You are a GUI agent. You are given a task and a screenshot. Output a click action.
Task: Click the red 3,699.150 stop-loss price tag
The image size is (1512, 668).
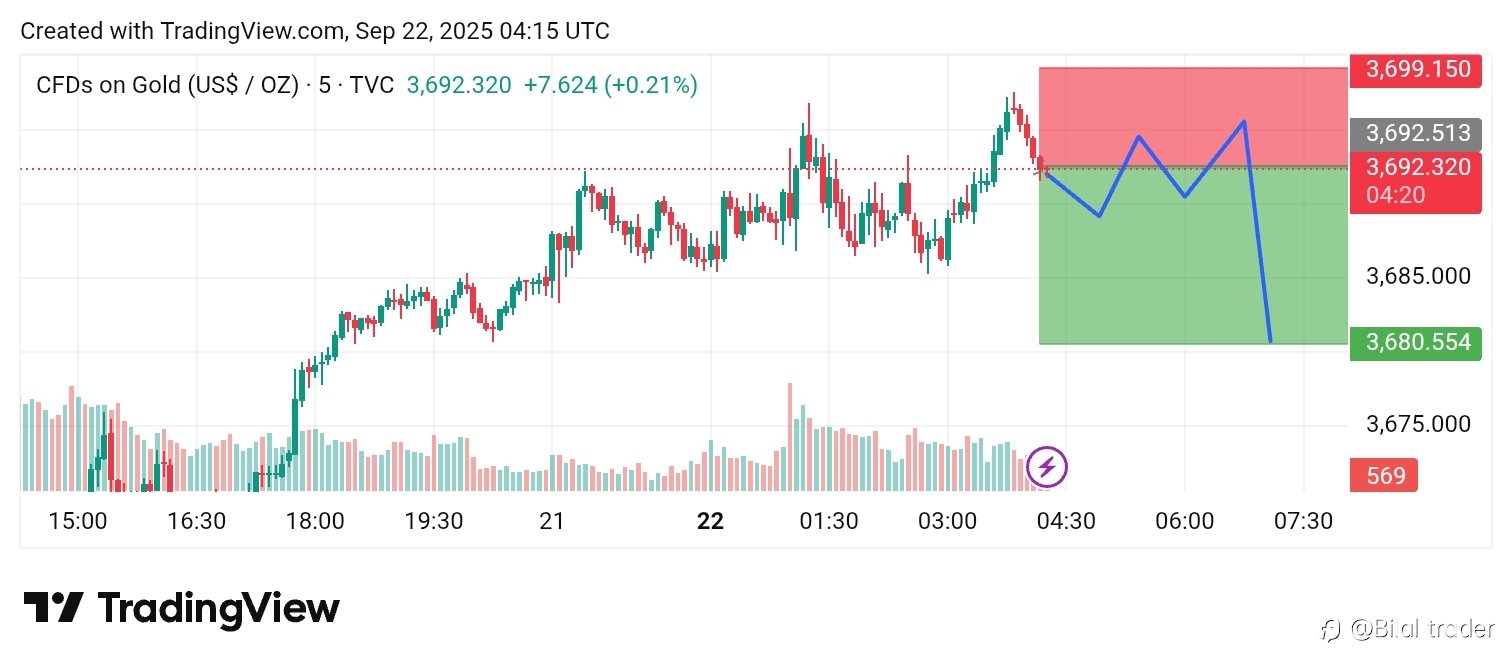pyautogui.click(x=1417, y=69)
